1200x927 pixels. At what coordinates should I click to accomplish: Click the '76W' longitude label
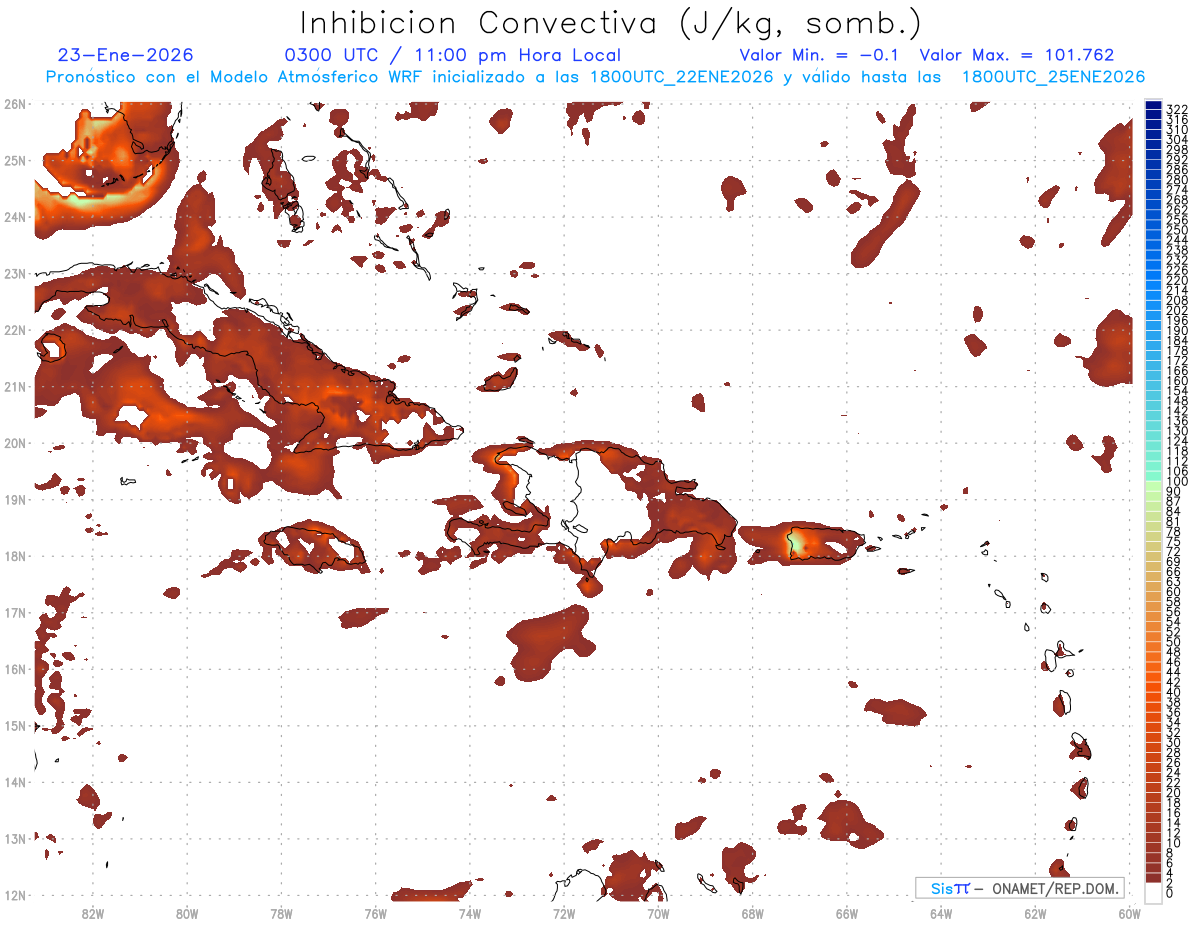pyautogui.click(x=375, y=913)
